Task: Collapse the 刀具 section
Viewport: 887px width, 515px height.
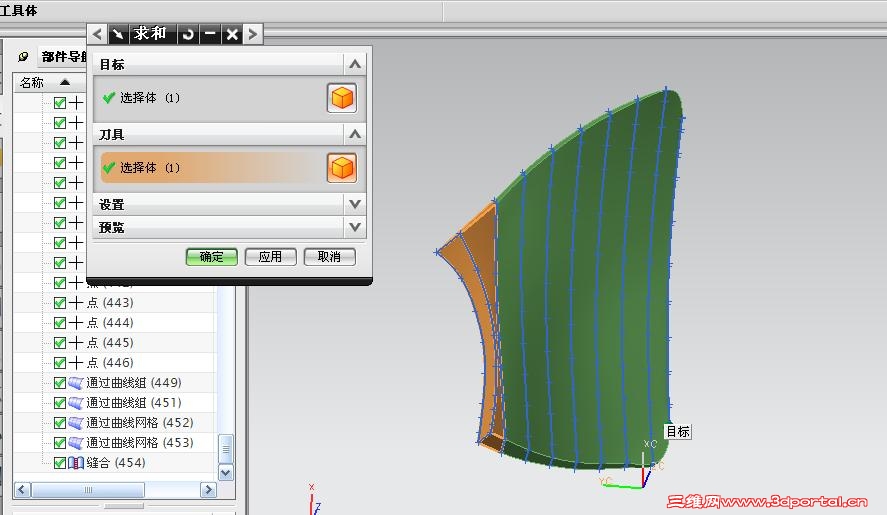Action: 355,134
